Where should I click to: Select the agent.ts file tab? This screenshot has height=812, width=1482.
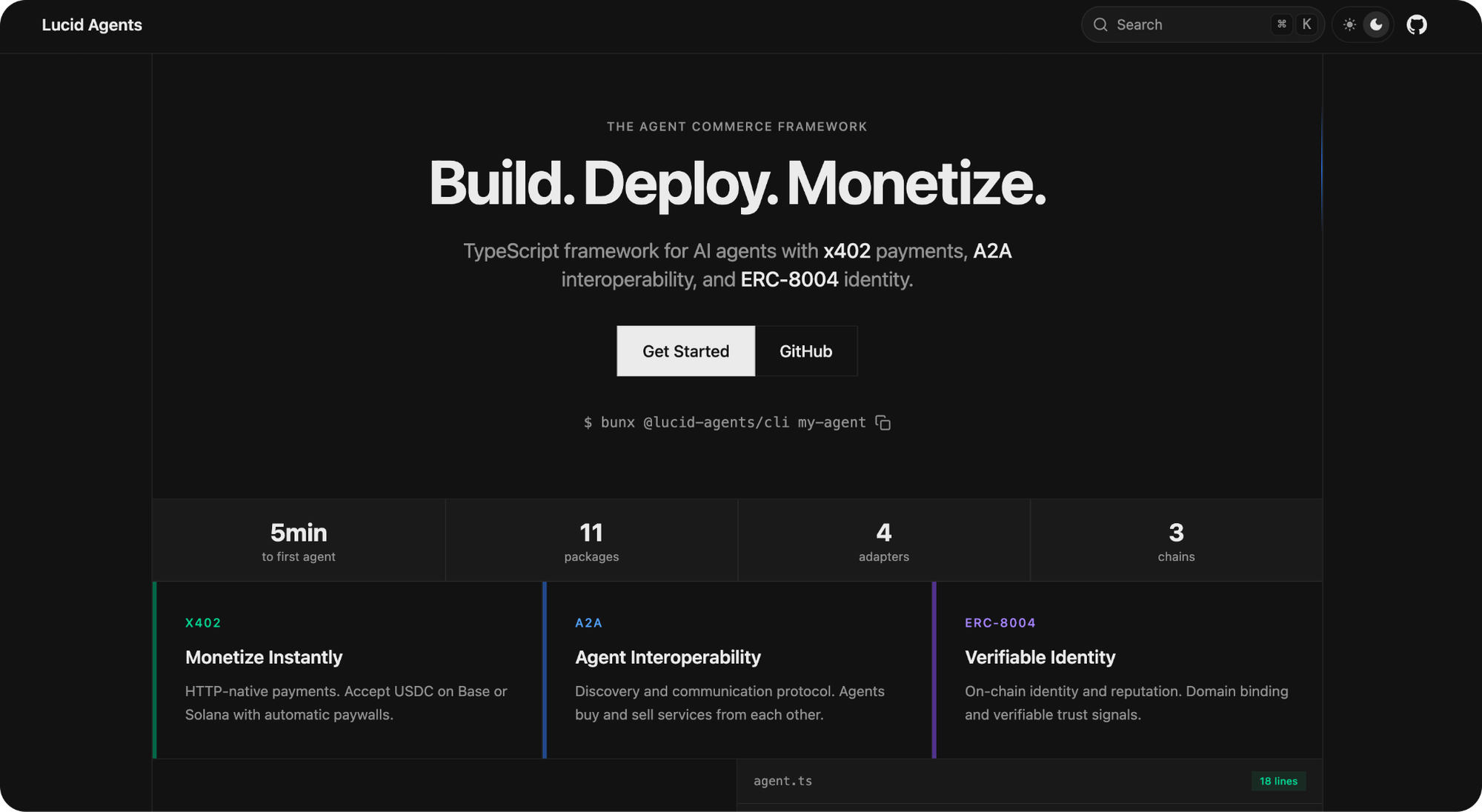pos(782,781)
